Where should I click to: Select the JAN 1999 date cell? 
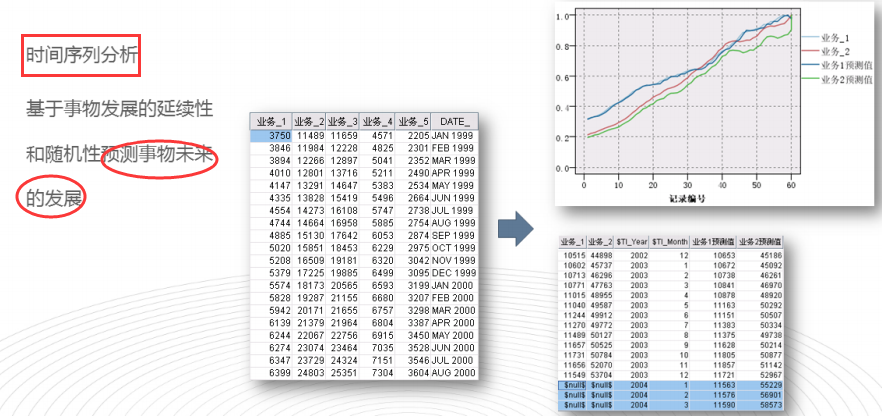tap(453, 135)
